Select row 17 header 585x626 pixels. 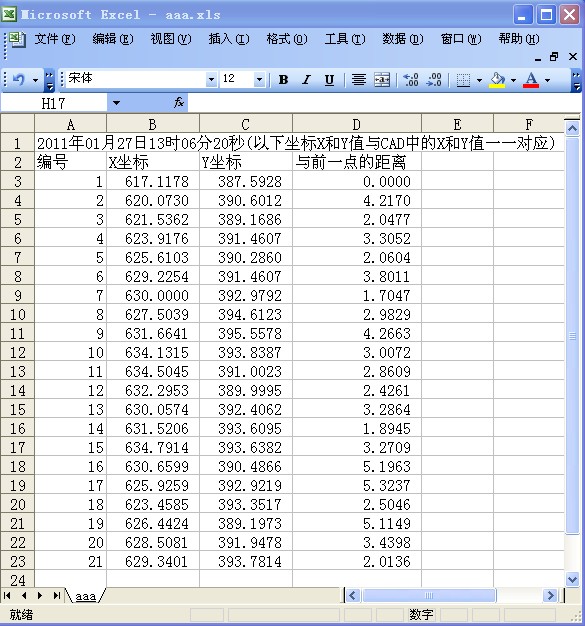tap(18, 448)
